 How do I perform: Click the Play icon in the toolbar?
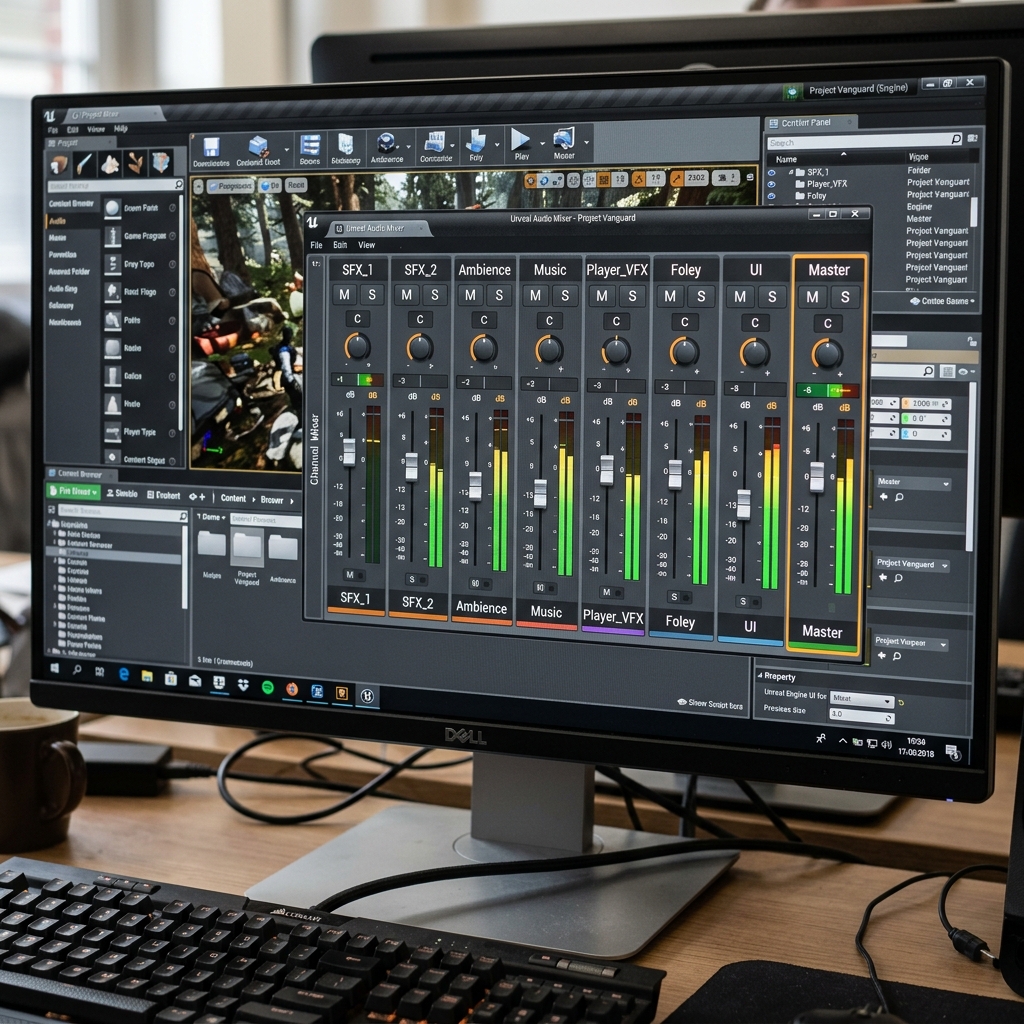click(x=520, y=140)
